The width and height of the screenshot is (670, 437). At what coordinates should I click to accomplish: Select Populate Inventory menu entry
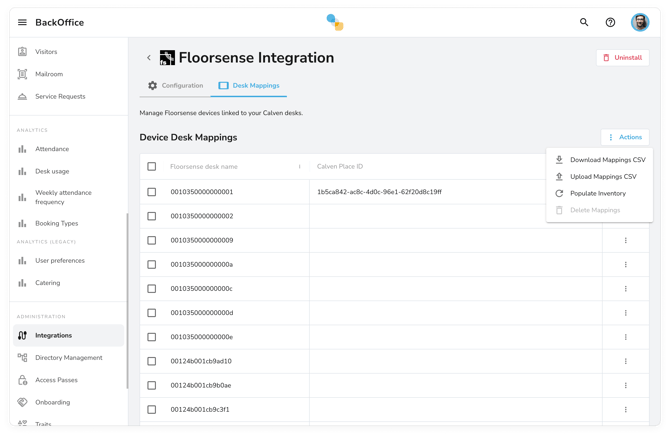(x=599, y=194)
